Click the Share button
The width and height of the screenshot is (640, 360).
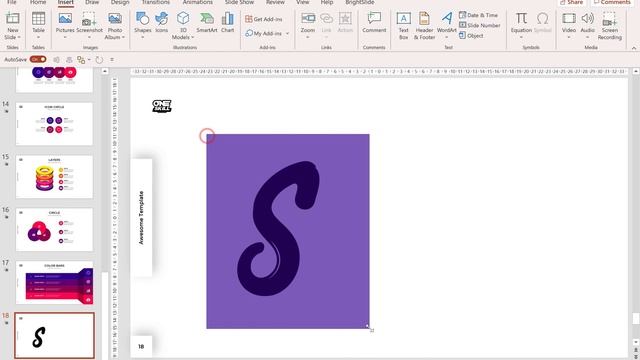571,2
